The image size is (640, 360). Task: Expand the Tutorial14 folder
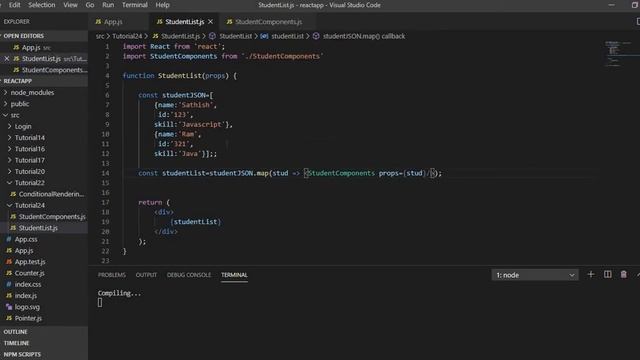point(30,138)
